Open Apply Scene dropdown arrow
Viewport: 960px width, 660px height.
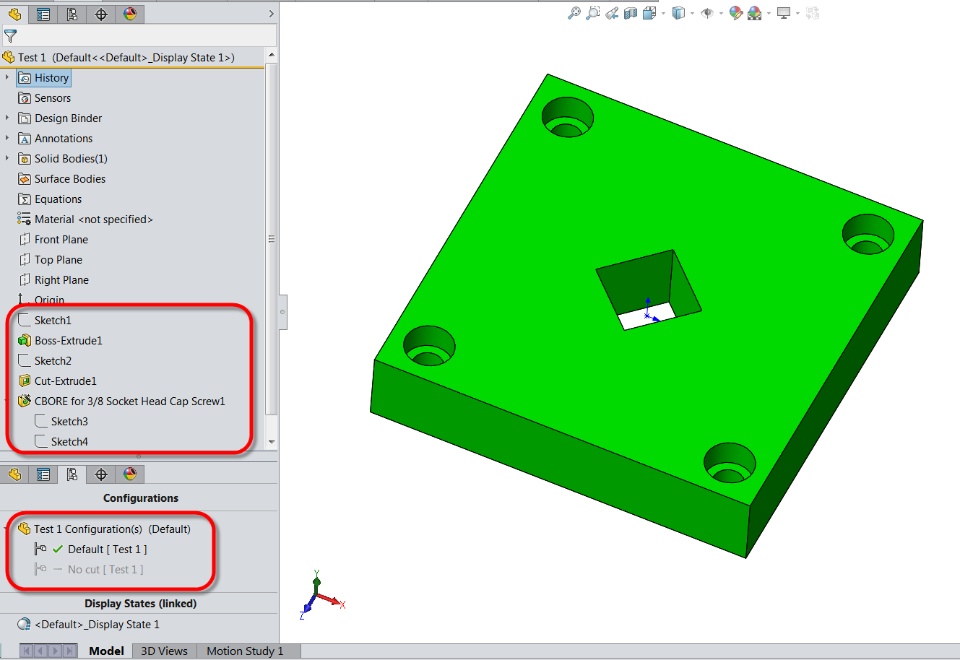769,13
